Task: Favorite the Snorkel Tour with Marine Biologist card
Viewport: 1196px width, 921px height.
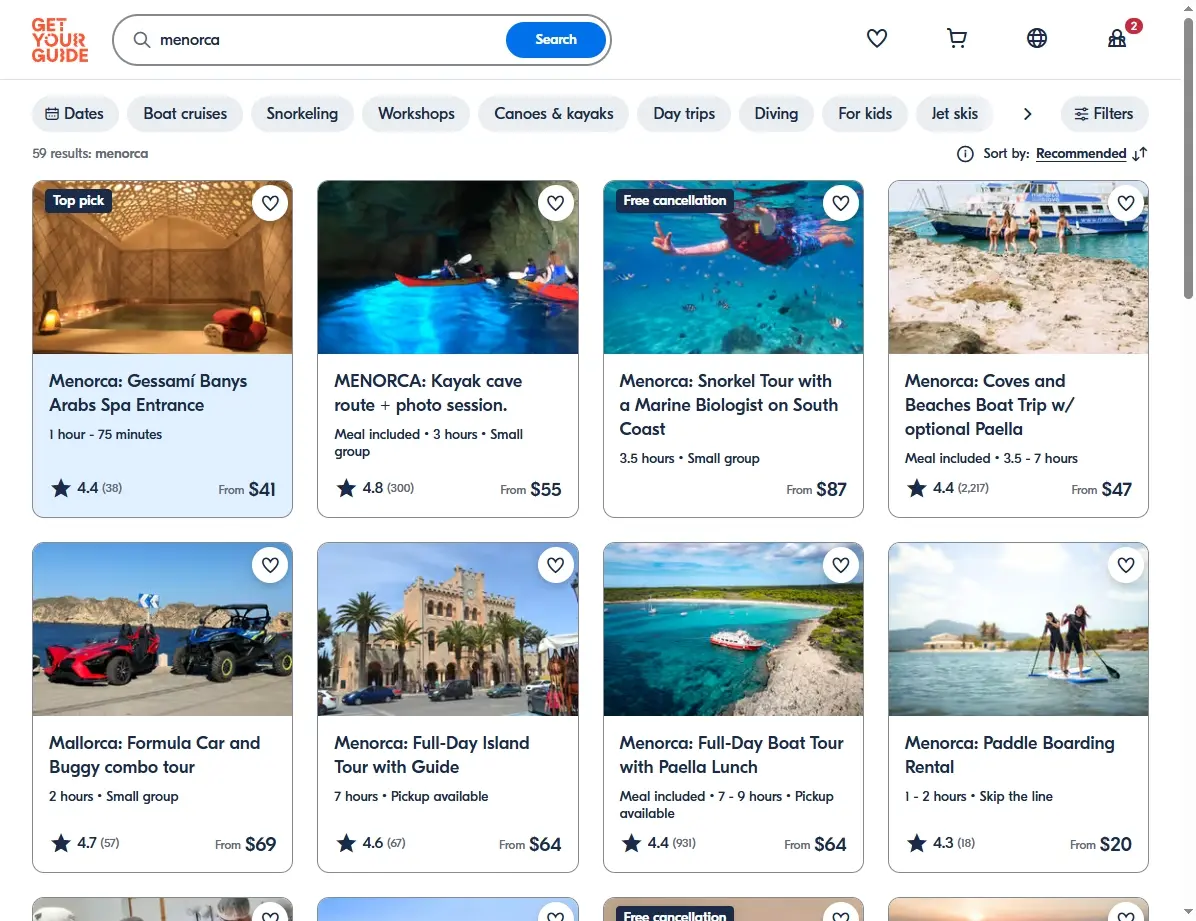Action: [x=841, y=203]
